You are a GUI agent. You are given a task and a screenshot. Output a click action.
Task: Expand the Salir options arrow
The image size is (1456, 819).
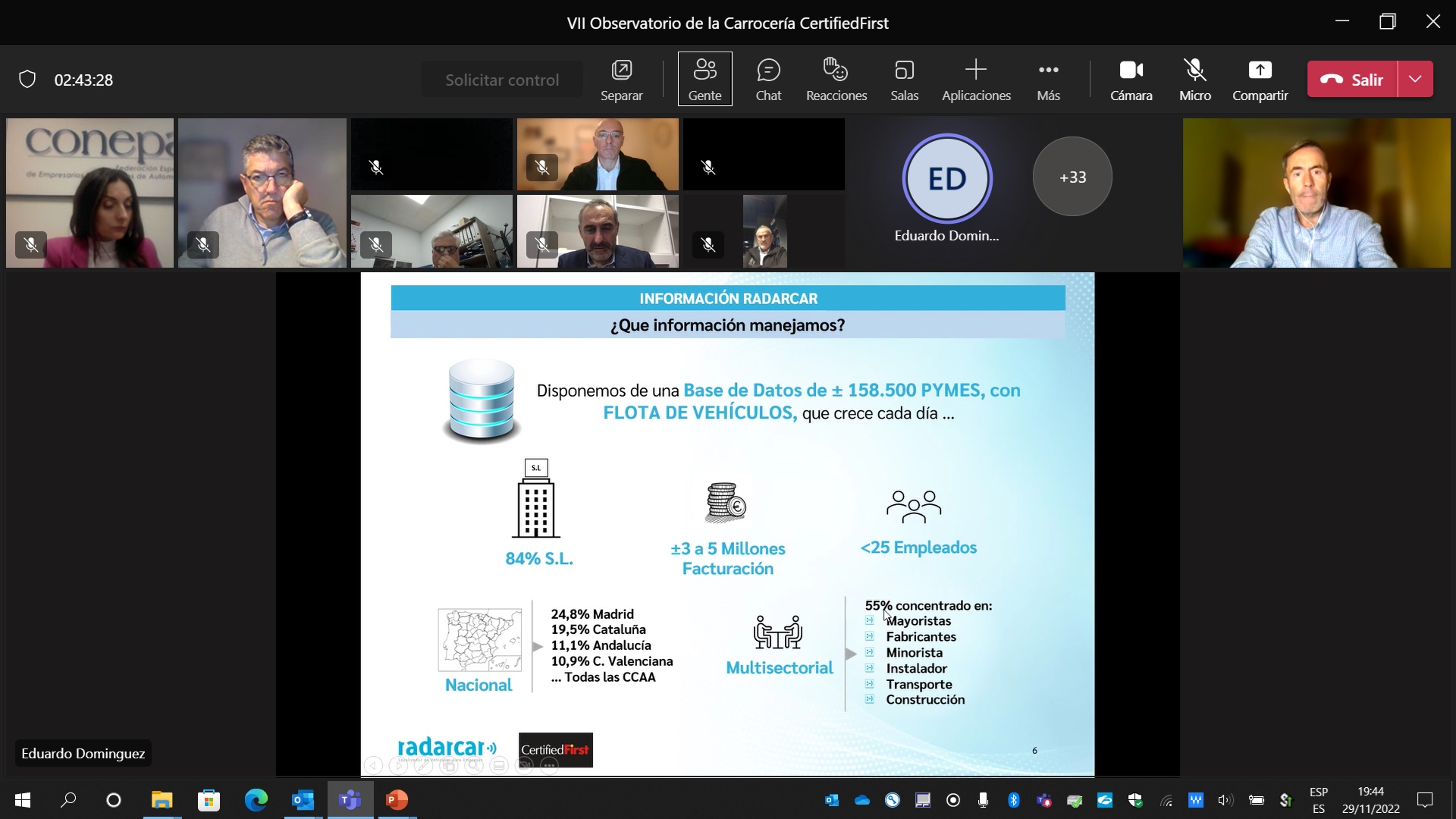[x=1415, y=80]
